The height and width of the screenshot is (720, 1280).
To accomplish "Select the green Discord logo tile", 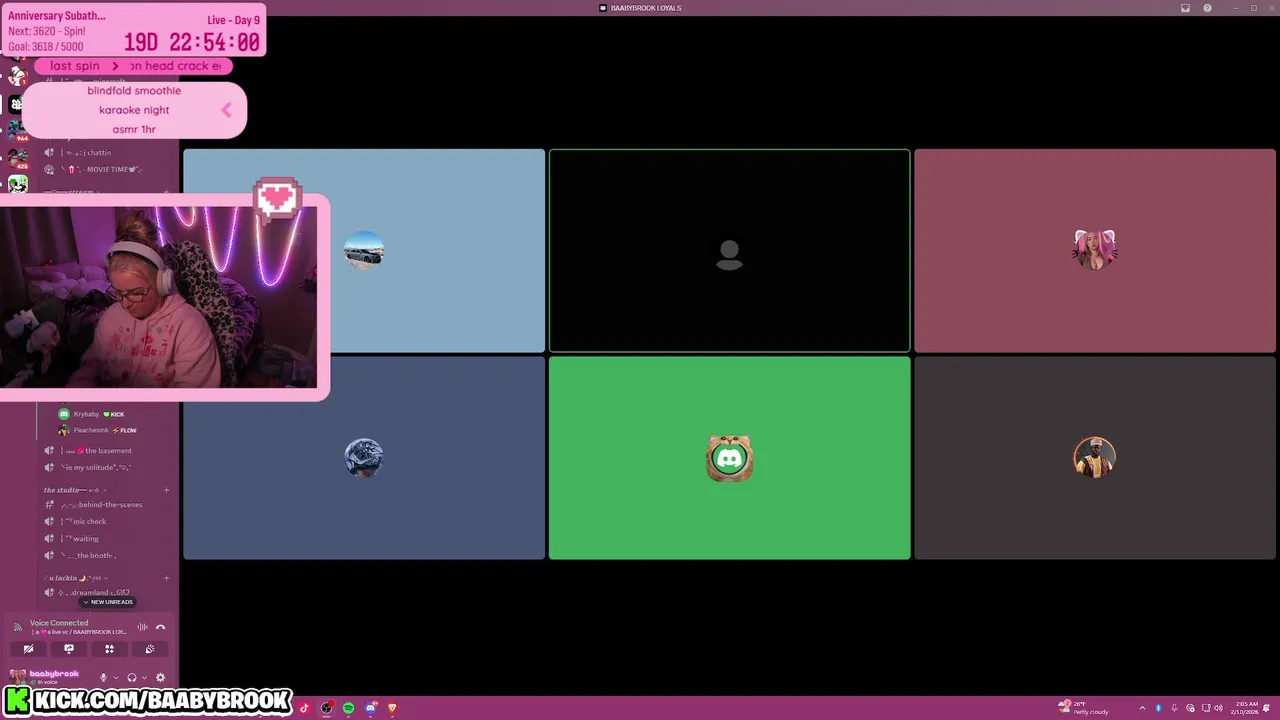I will pos(729,458).
